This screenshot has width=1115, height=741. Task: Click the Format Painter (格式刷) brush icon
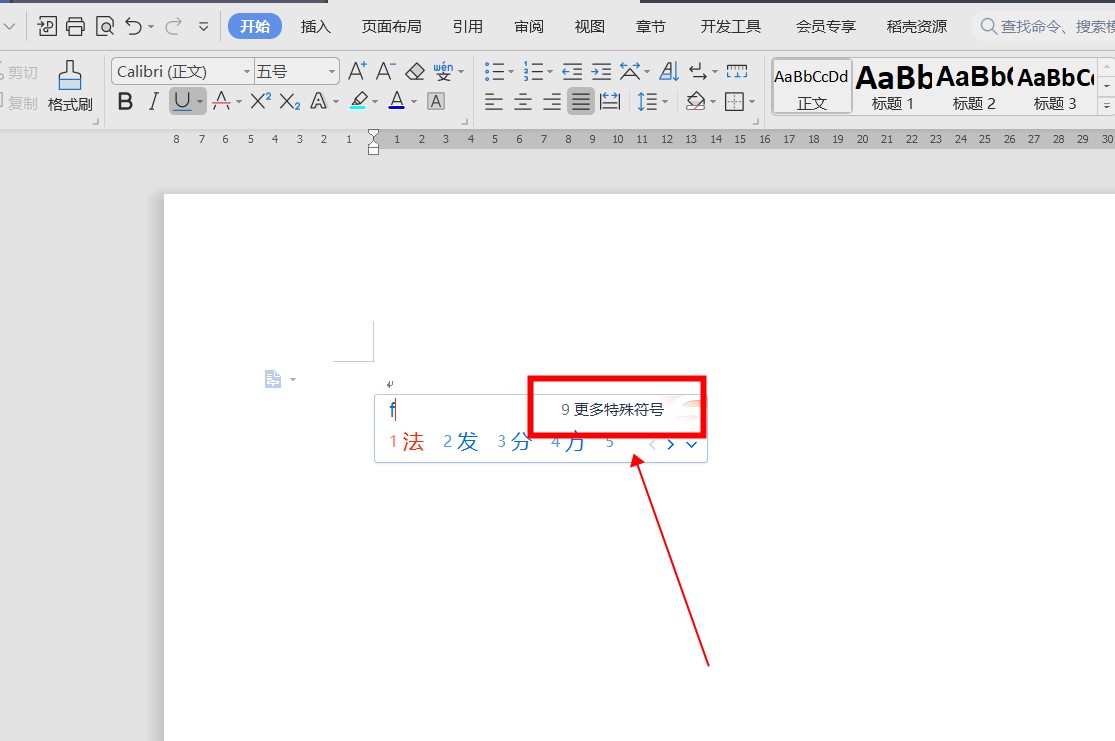[x=69, y=77]
